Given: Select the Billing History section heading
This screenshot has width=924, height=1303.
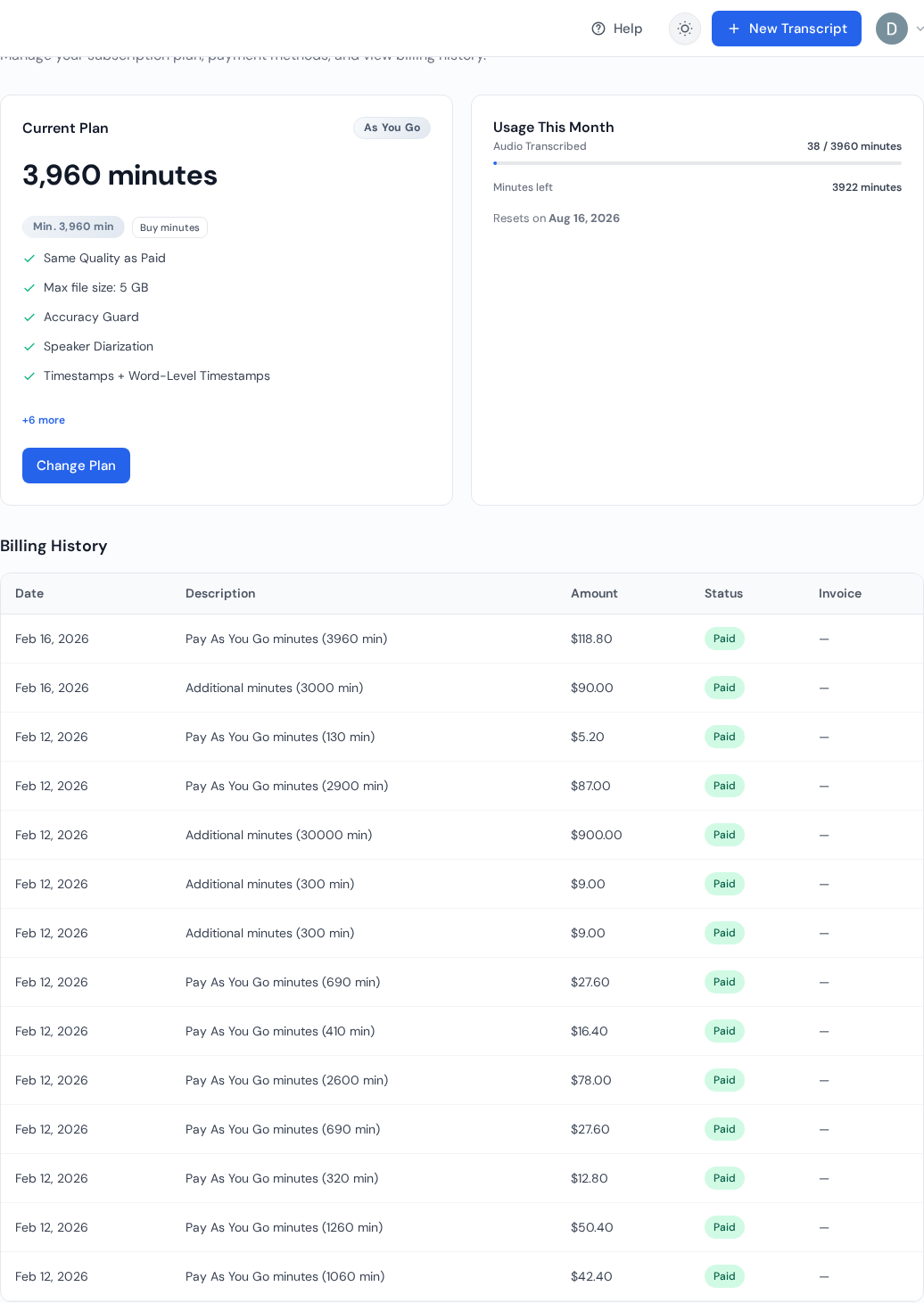Looking at the screenshot, I should point(54,546).
